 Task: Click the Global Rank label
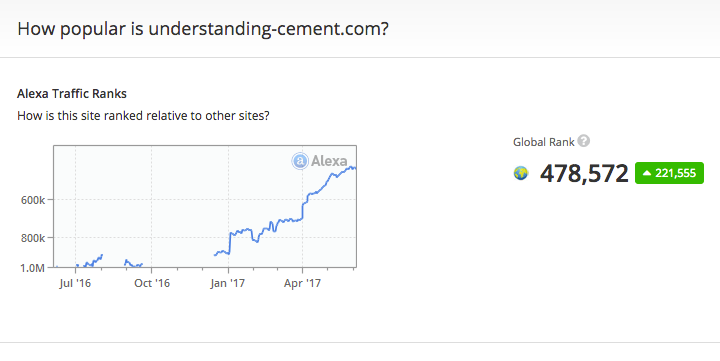click(543, 142)
